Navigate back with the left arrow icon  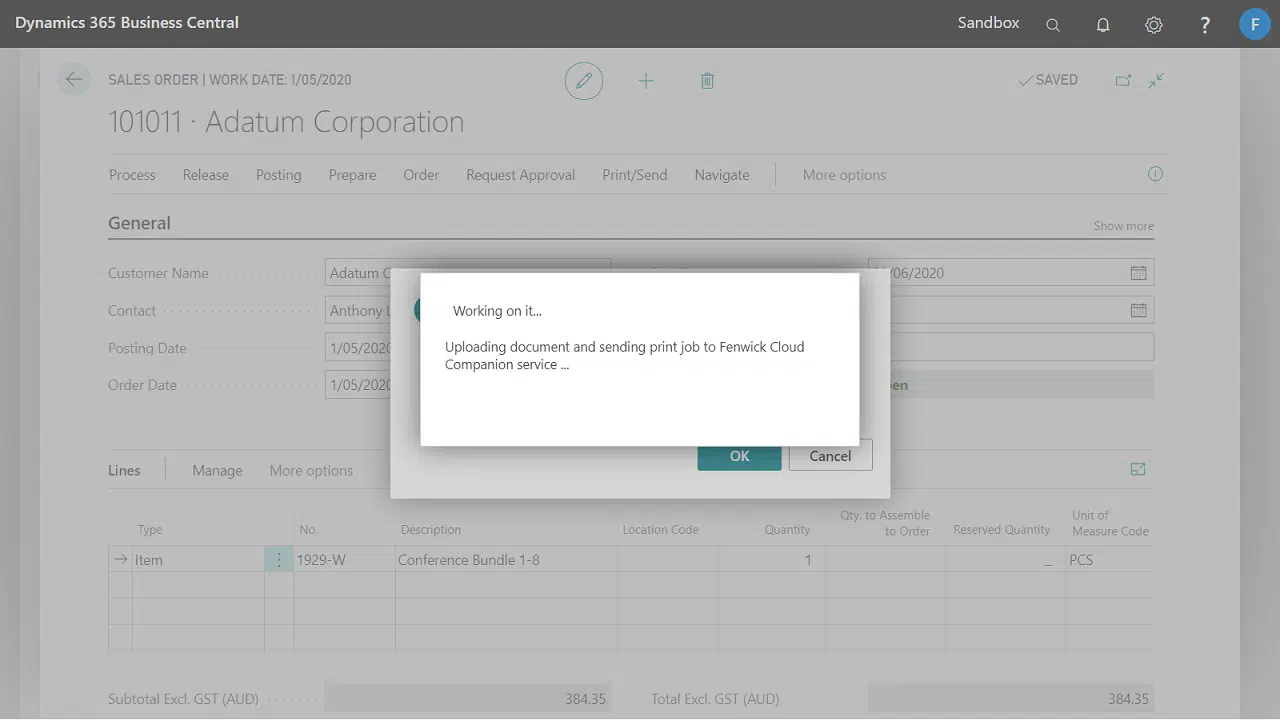pyautogui.click(x=73, y=79)
